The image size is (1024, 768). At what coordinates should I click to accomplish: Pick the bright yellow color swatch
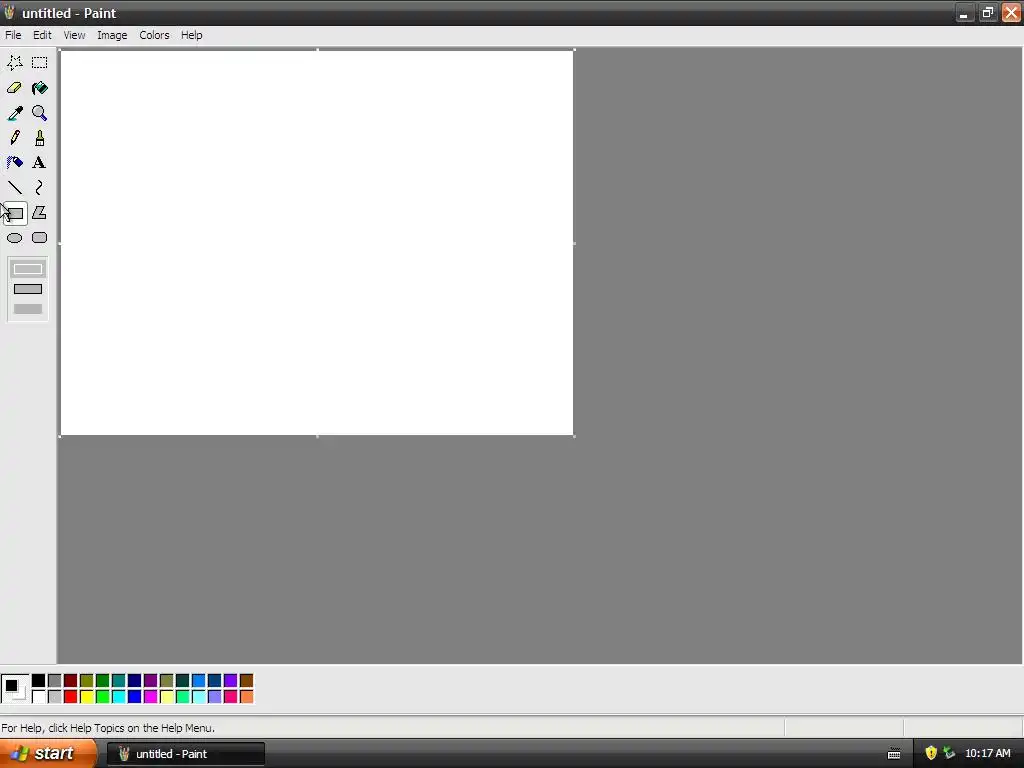pyautogui.click(x=87, y=697)
